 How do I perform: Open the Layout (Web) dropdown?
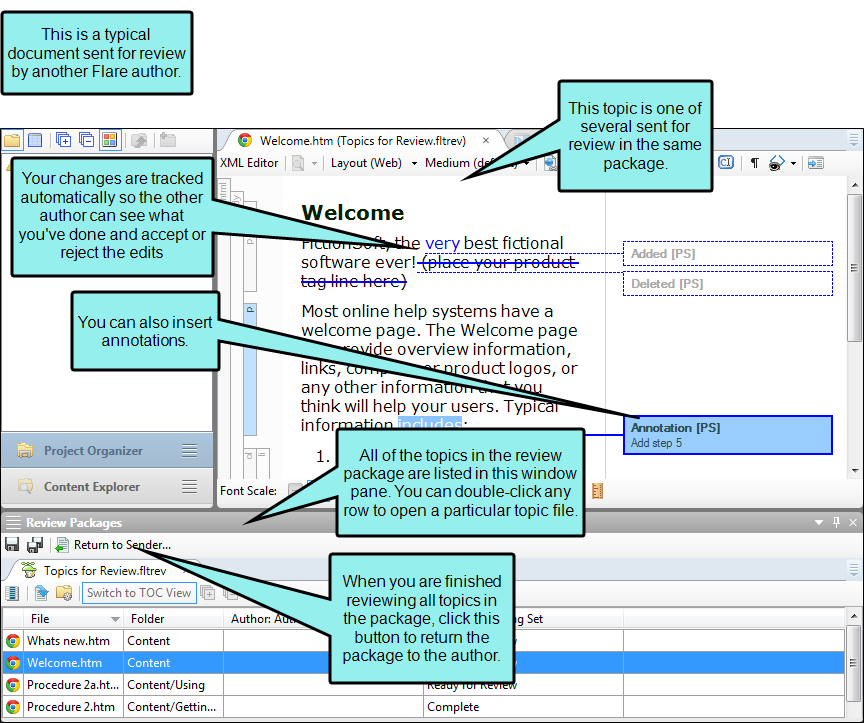[374, 163]
